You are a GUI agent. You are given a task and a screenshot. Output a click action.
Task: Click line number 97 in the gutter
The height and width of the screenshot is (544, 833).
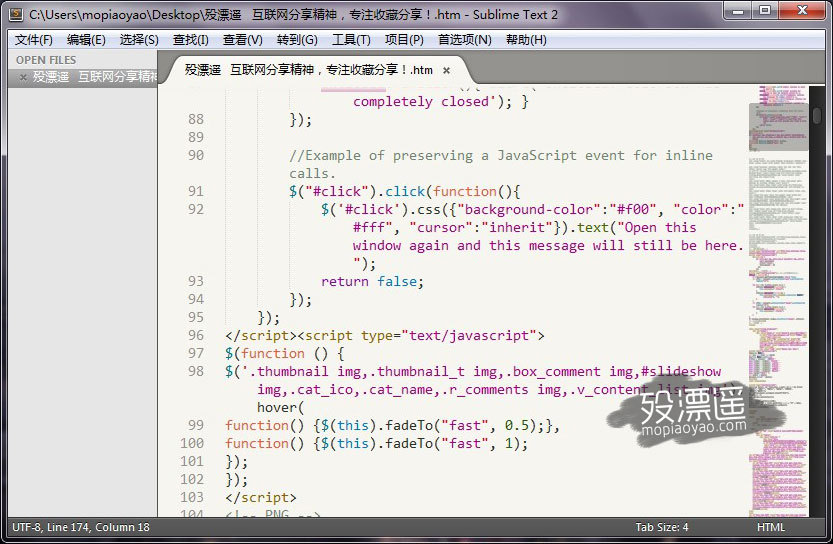pos(196,353)
